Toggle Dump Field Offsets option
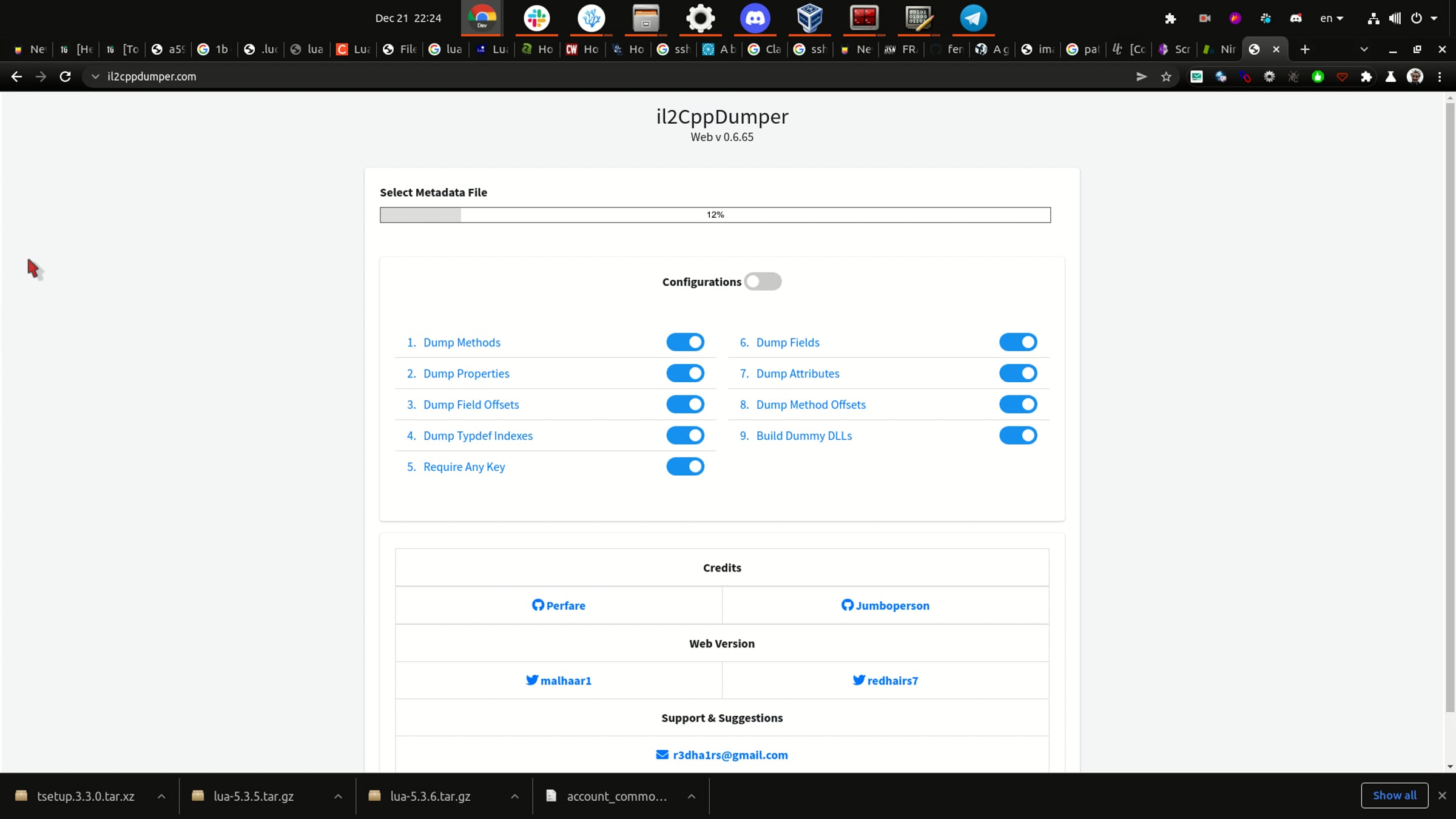The height and width of the screenshot is (819, 1456). click(x=686, y=404)
